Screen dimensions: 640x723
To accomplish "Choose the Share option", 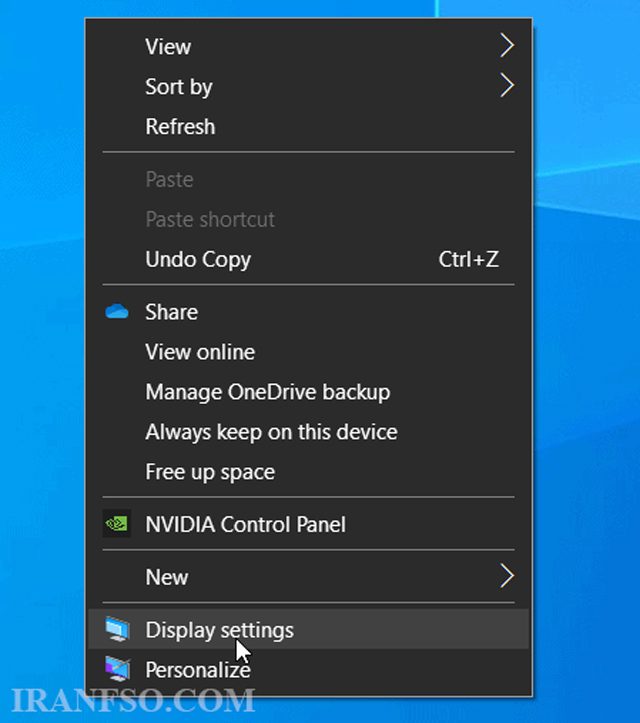I will click(x=308, y=312).
